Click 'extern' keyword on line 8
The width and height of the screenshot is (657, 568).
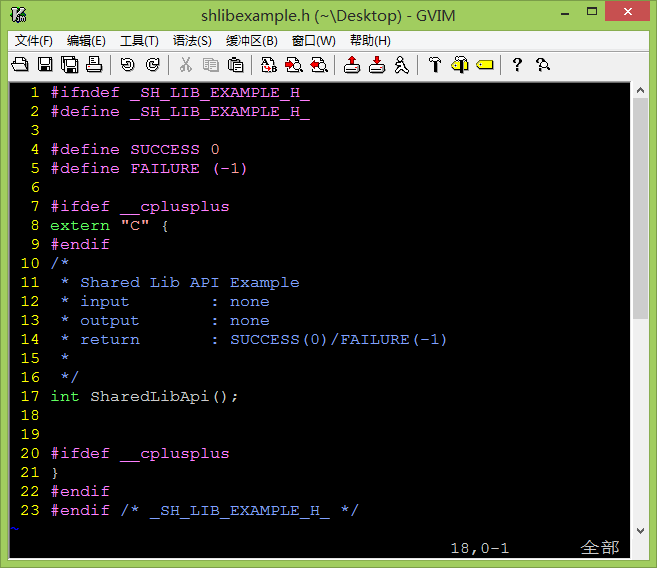80,226
